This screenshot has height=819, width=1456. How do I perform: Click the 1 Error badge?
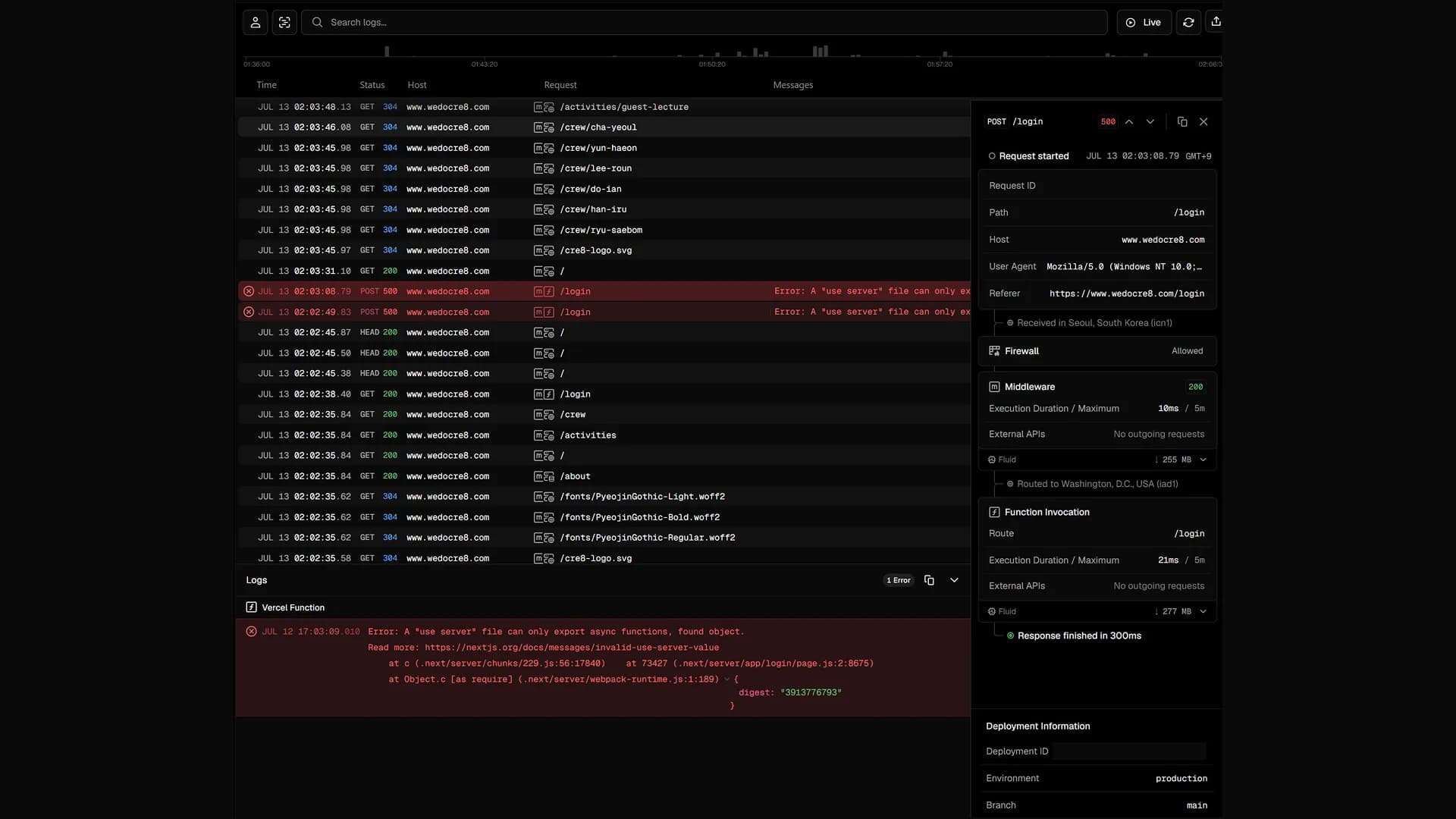point(899,580)
